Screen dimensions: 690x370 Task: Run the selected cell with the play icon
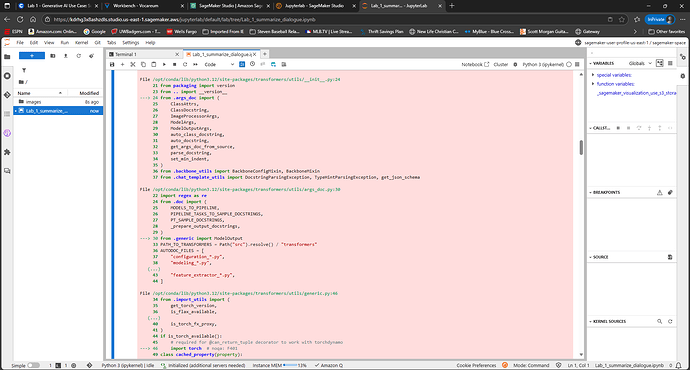164,64
